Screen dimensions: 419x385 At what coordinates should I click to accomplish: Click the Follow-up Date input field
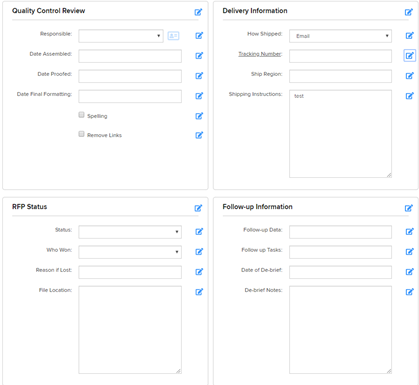[x=340, y=232]
